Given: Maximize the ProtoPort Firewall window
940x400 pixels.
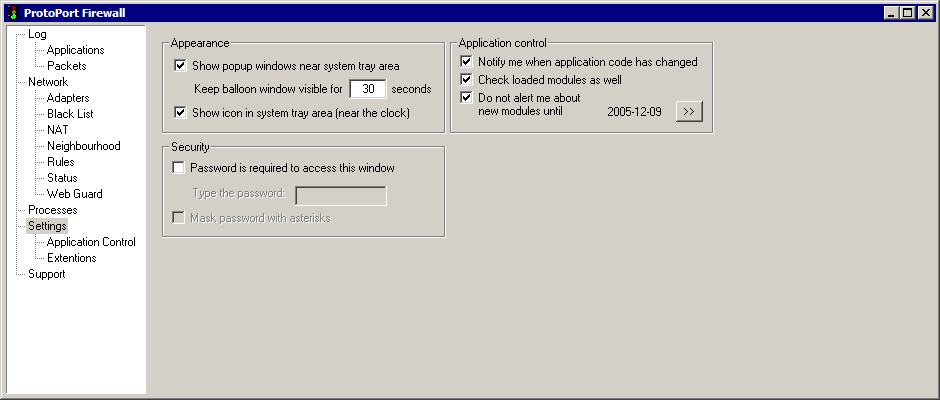Looking at the screenshot, I should click(908, 12).
